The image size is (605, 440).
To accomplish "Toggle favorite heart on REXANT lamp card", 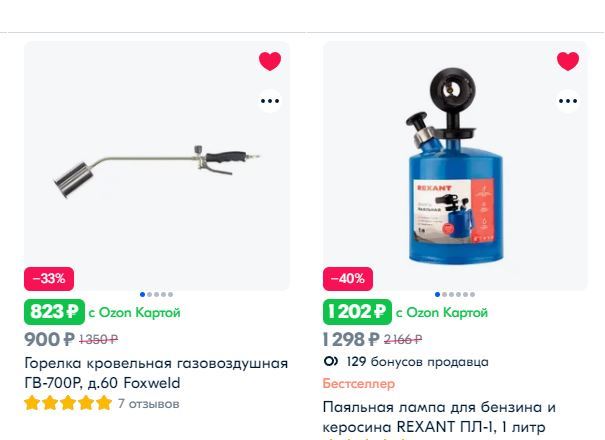I will click(568, 61).
